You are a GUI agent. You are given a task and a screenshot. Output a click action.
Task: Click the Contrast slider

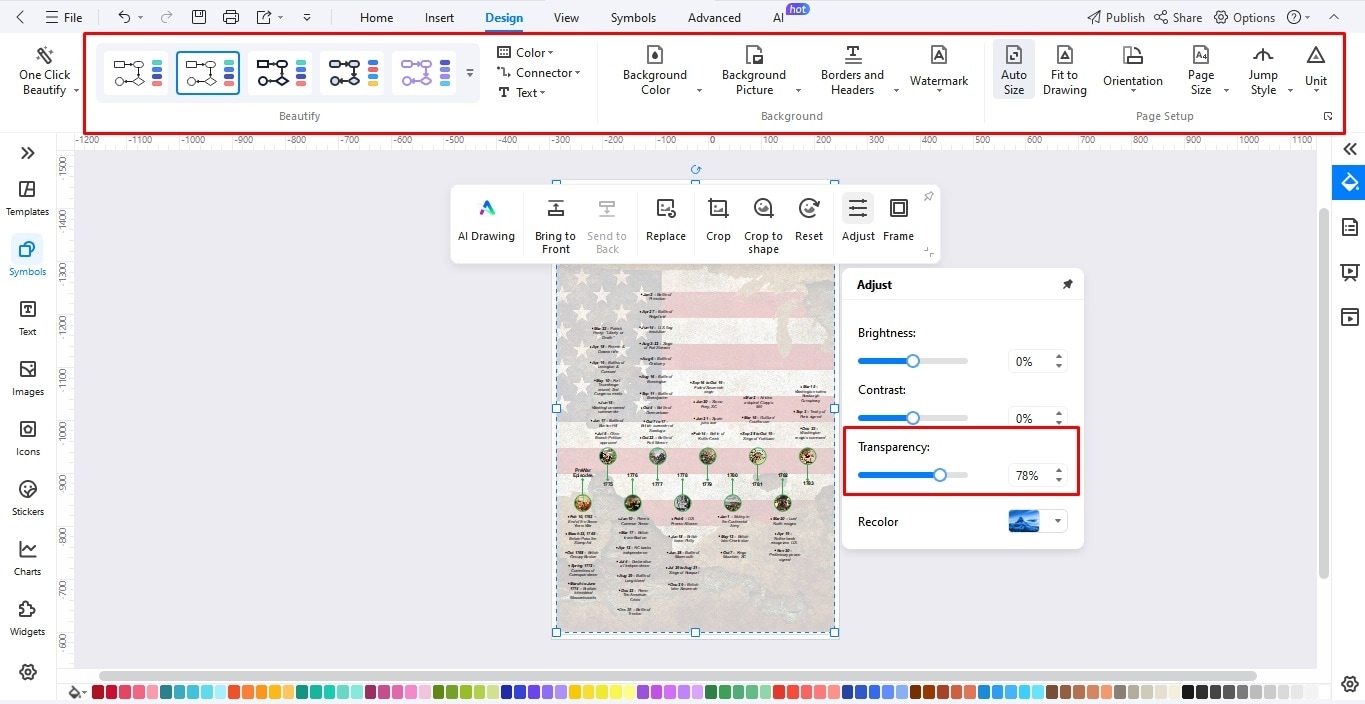click(x=912, y=418)
